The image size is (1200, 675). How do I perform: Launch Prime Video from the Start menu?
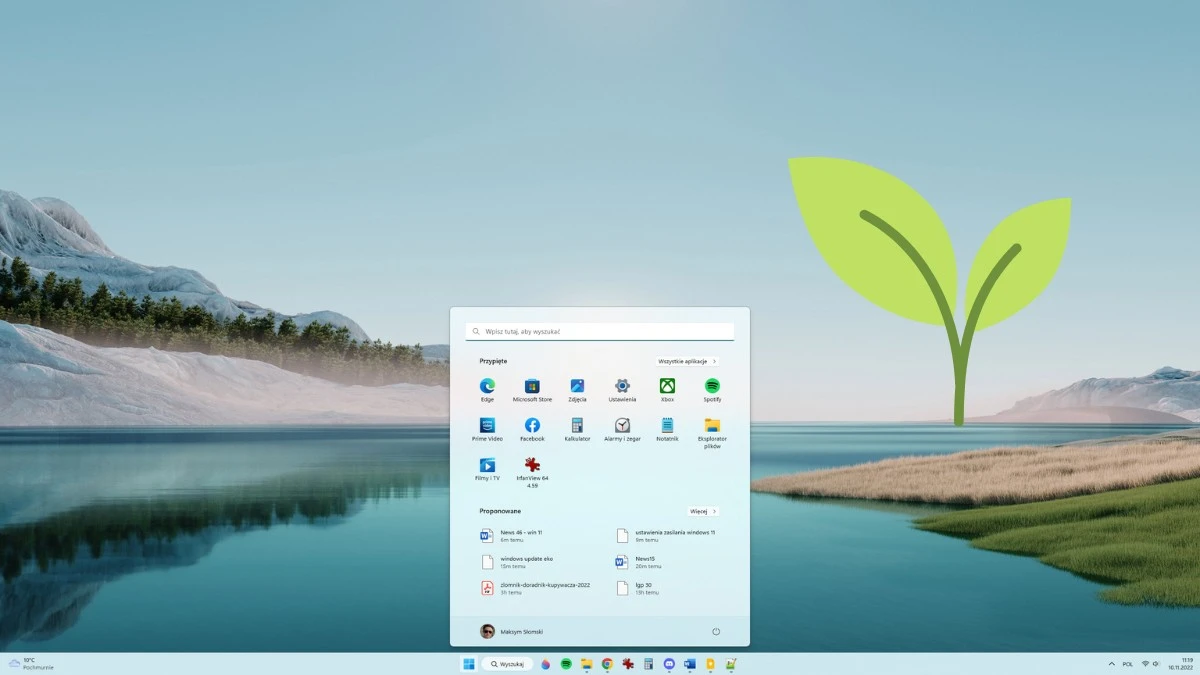[486, 426]
